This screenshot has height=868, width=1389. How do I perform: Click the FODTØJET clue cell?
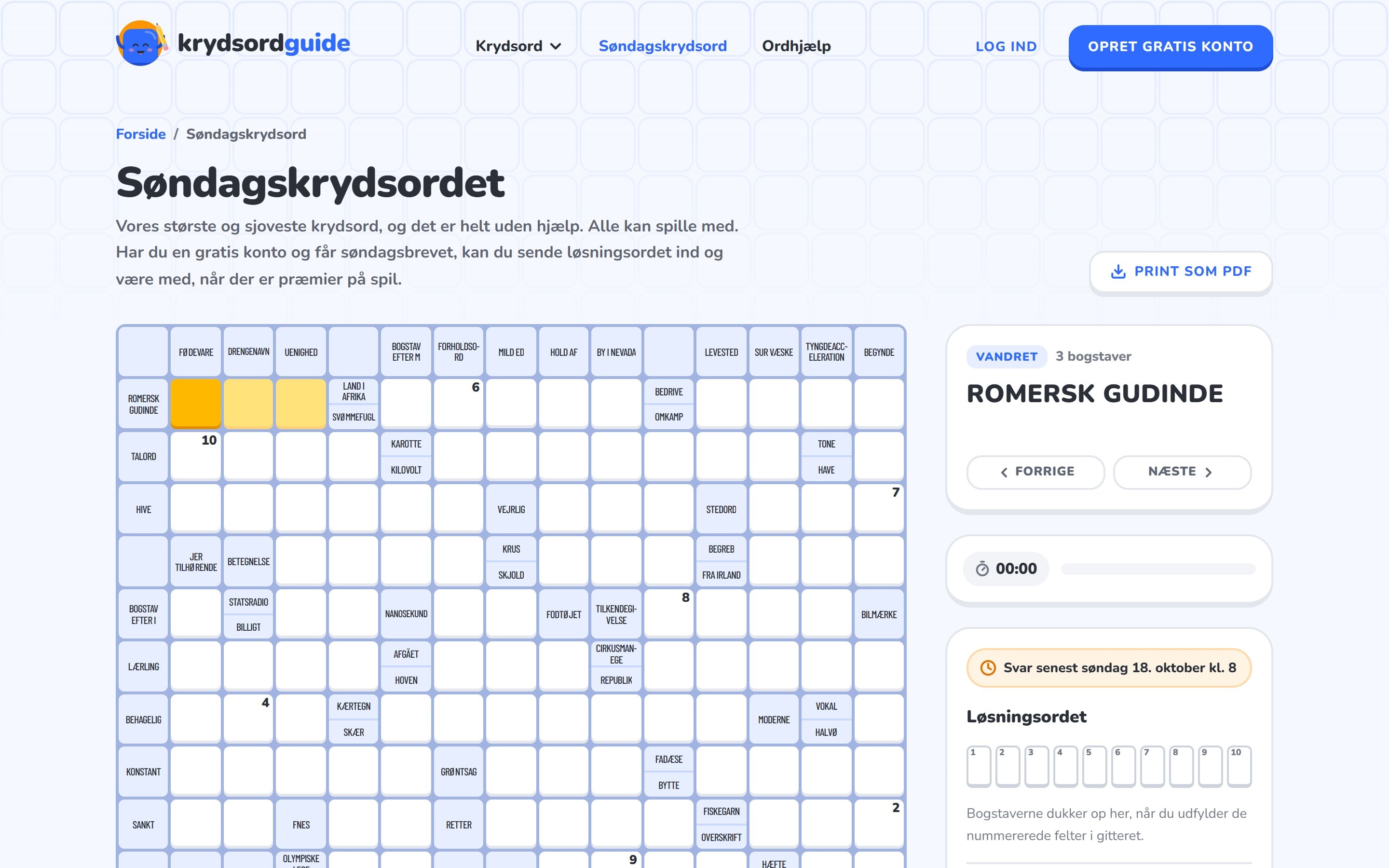[x=564, y=614]
